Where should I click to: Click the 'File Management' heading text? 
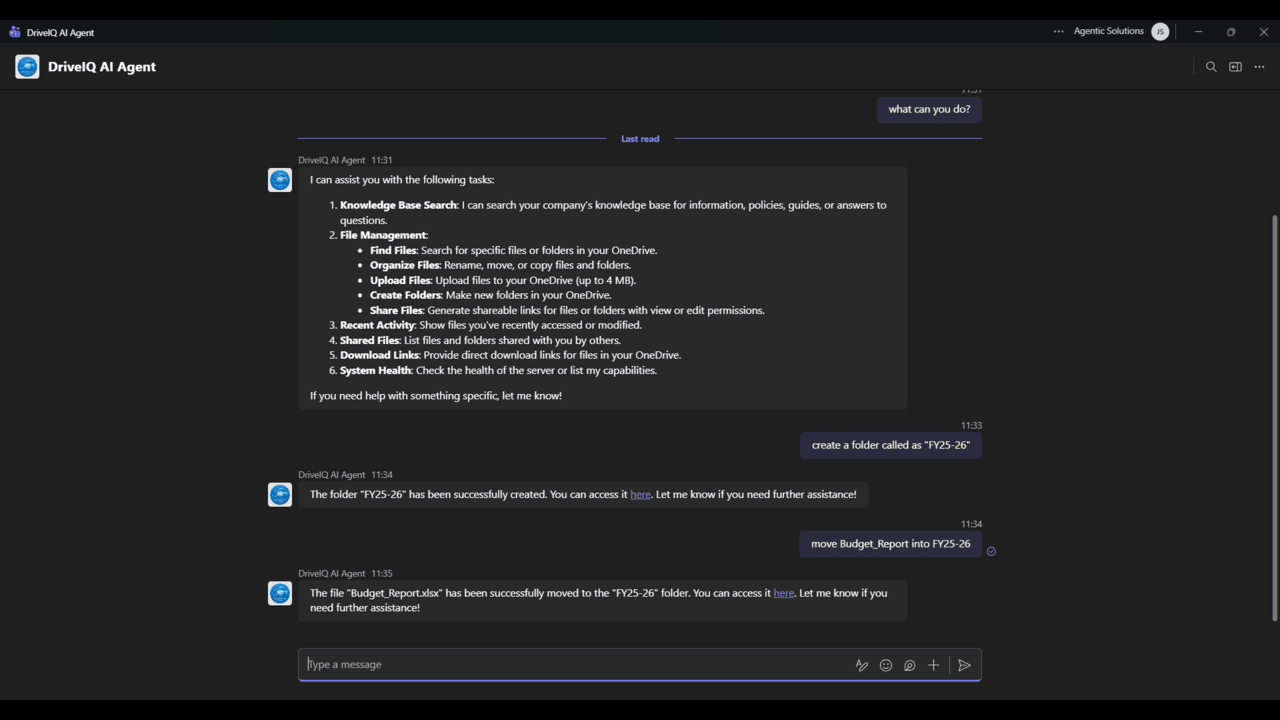tap(383, 235)
